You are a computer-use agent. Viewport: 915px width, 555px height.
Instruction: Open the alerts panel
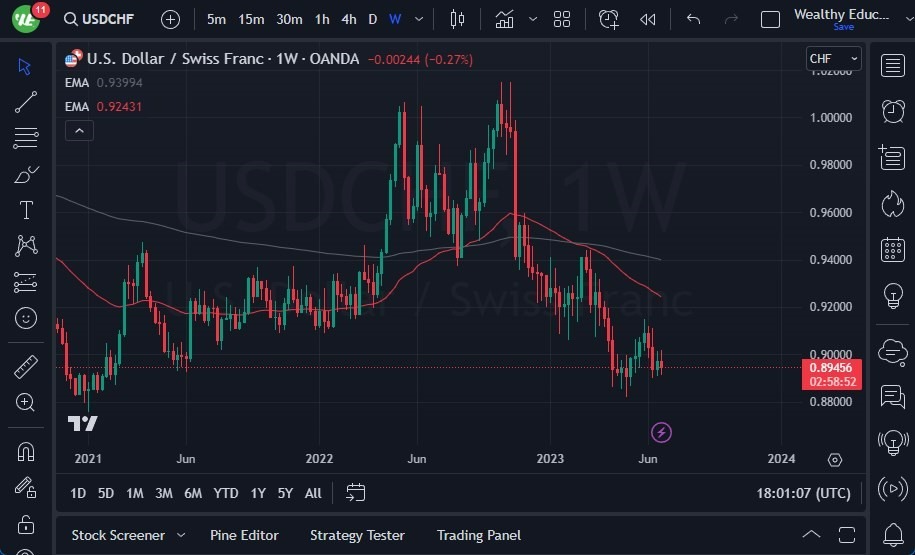coord(892,111)
